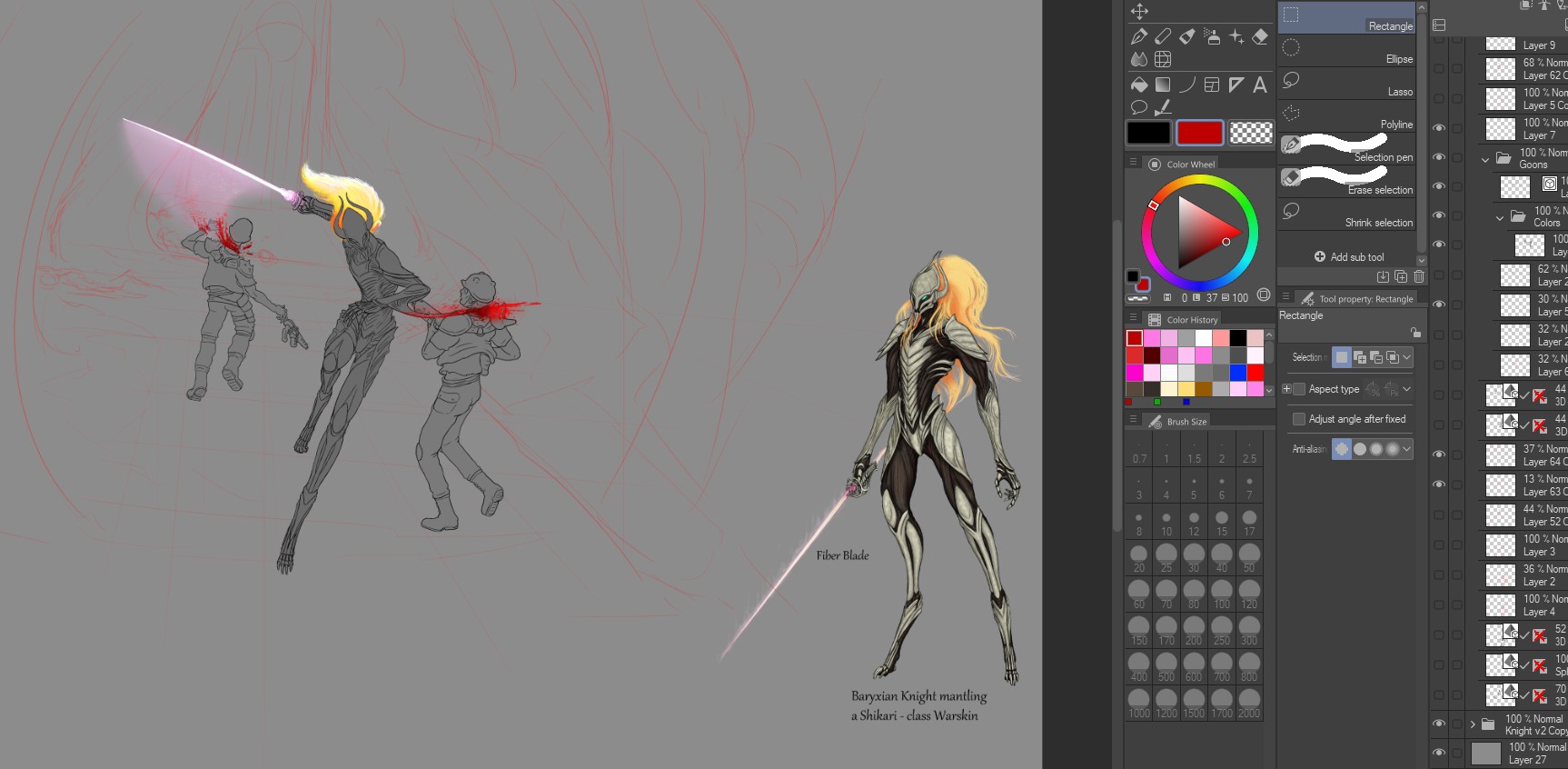Viewport: 1568px width, 769px height.
Task: Expand the Knight v2 Copy folder
Action: 1473,724
